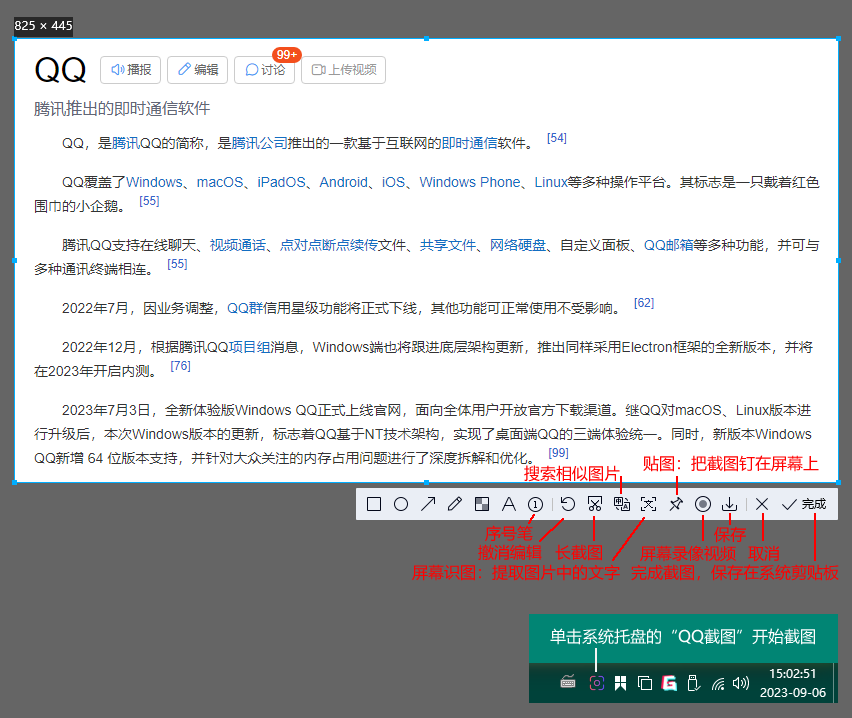Select the numbered sequence marker tool
This screenshot has height=718, width=852.
tap(535, 504)
